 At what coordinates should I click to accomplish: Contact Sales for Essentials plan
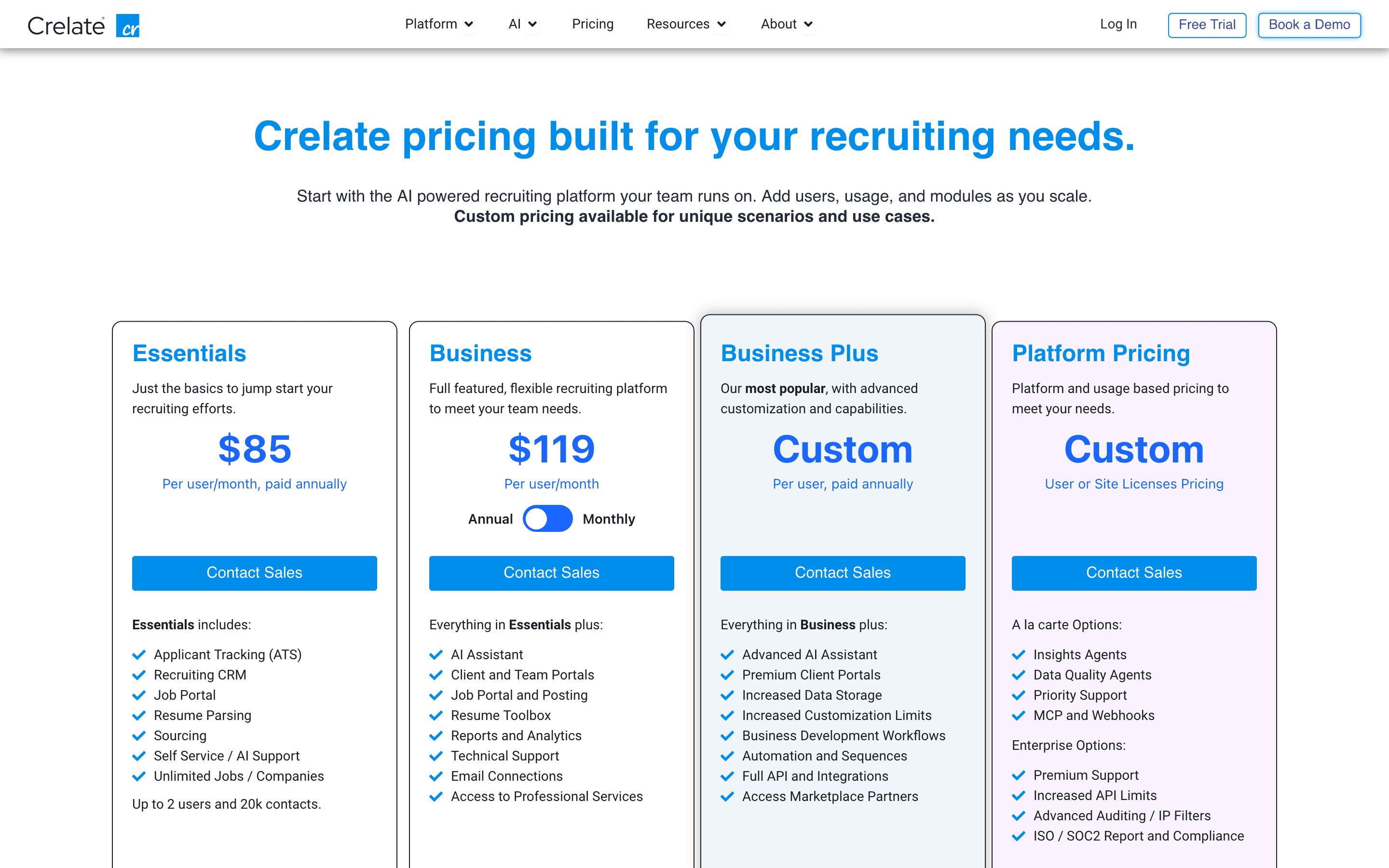[254, 573]
